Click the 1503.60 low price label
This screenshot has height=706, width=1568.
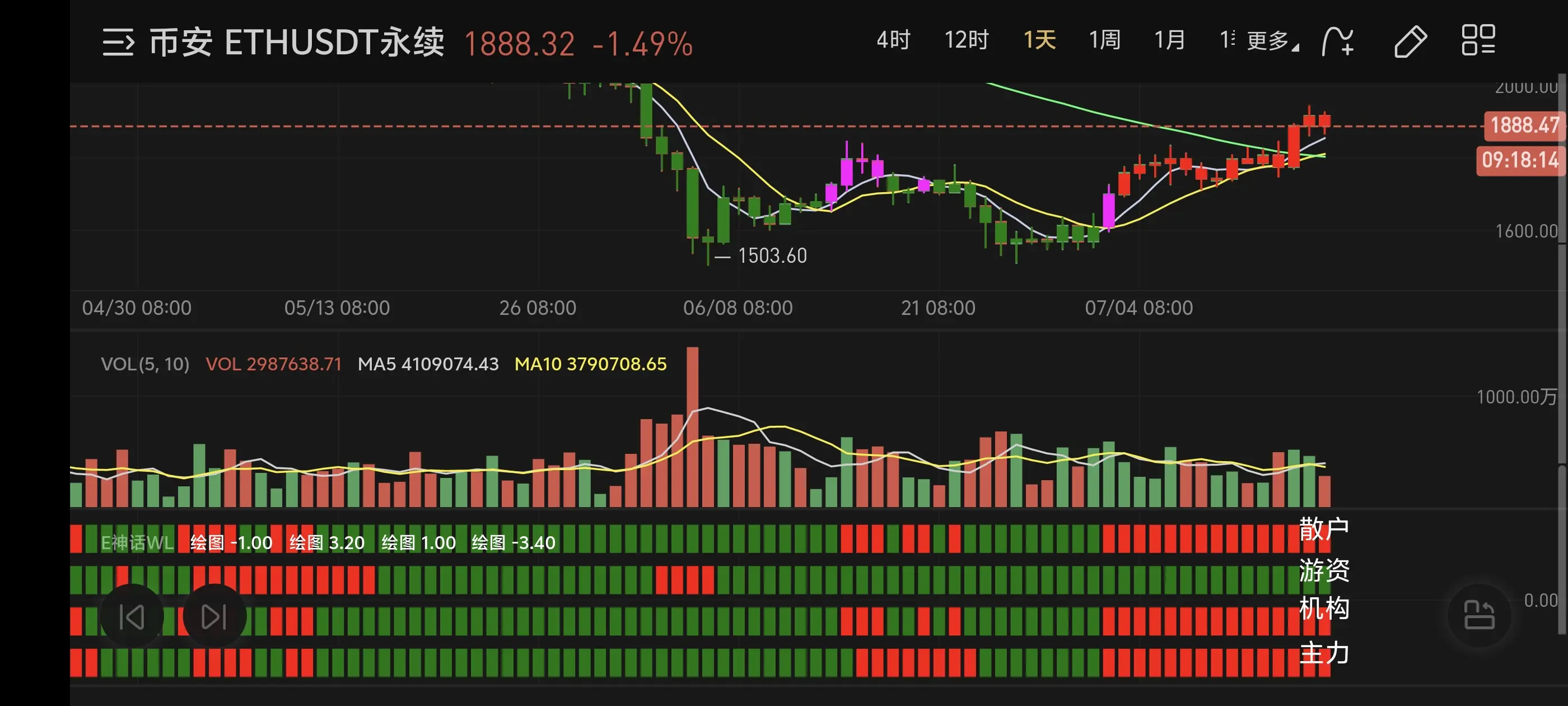[x=772, y=256]
